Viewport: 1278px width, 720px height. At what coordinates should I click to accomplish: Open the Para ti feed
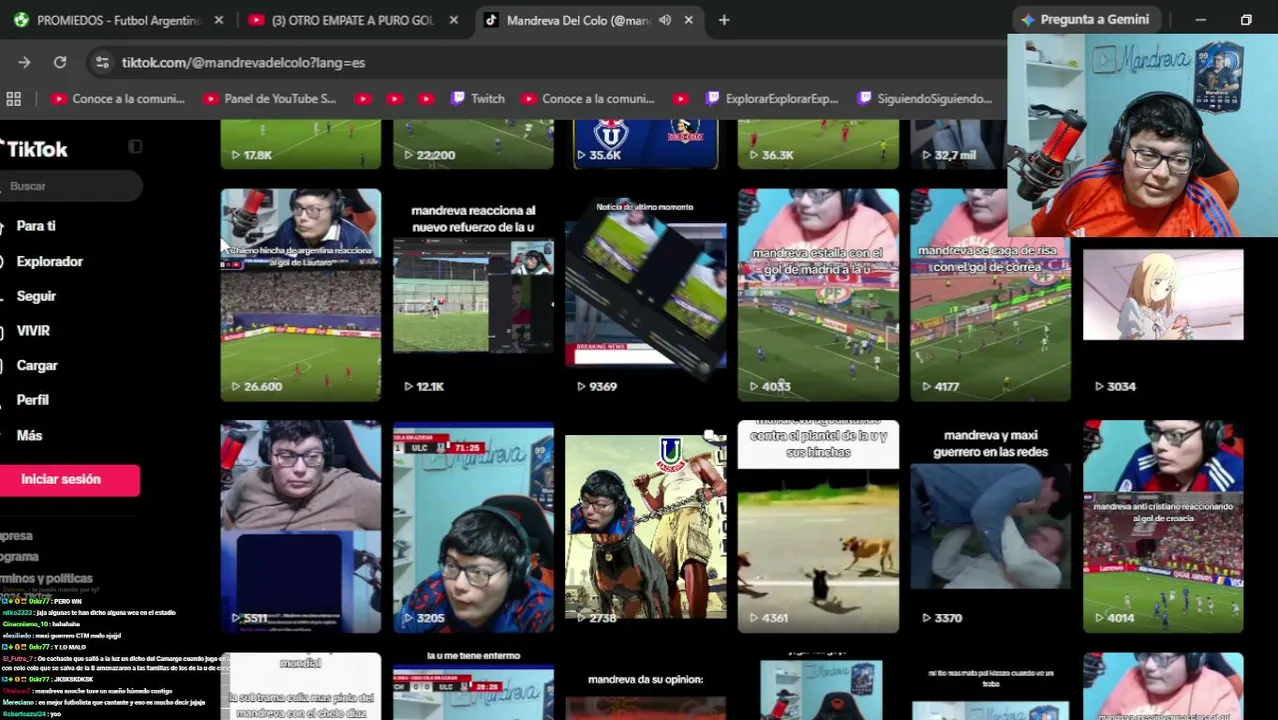36,226
